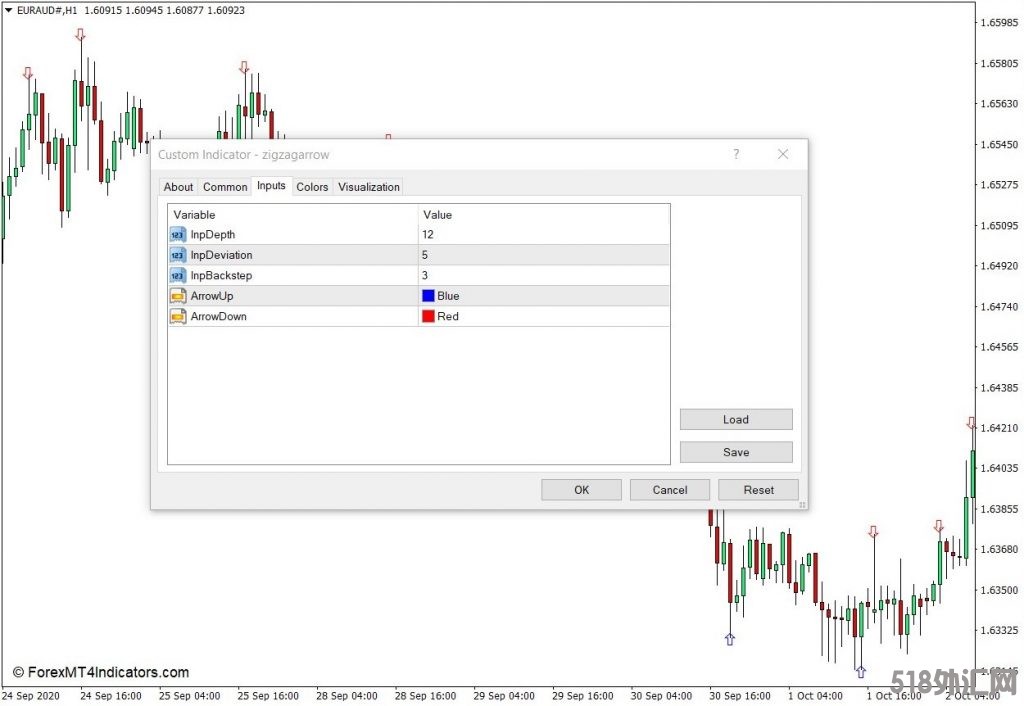Go to the Common tab

225,187
